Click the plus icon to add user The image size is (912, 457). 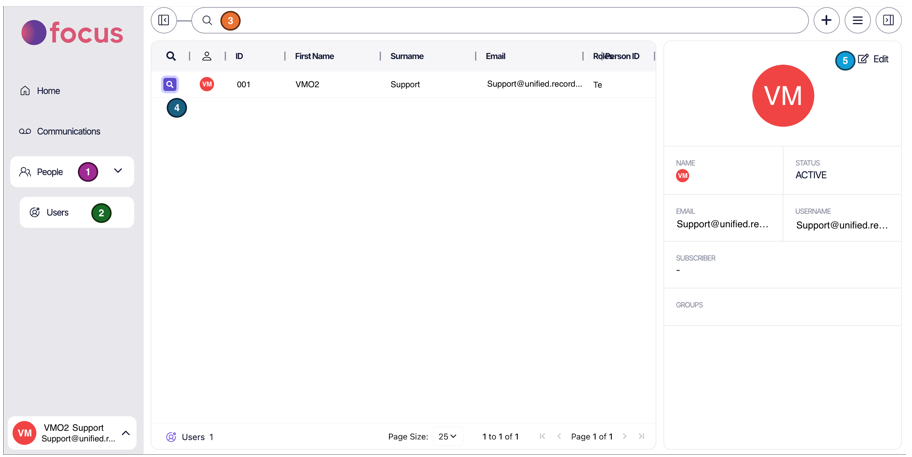[826, 20]
